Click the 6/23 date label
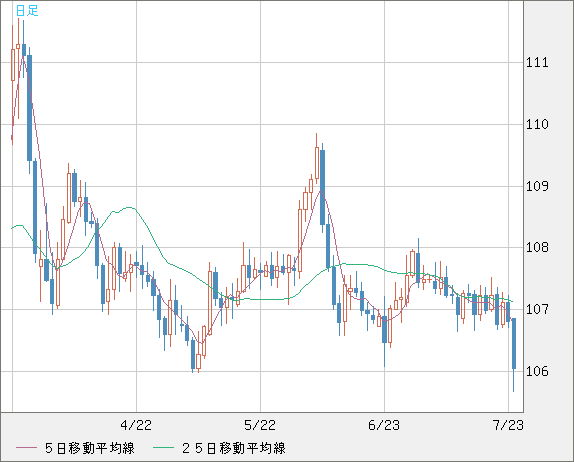This screenshot has width=574, height=462. pyautogui.click(x=384, y=425)
